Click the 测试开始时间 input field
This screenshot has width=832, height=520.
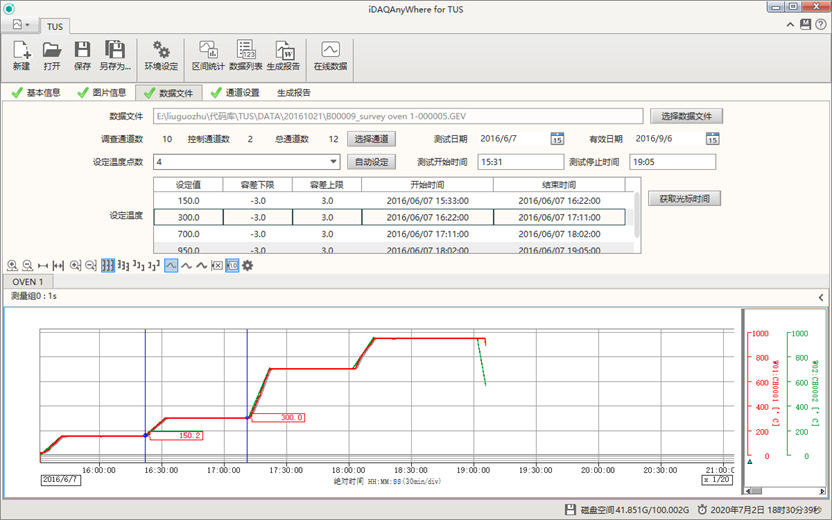coord(520,161)
